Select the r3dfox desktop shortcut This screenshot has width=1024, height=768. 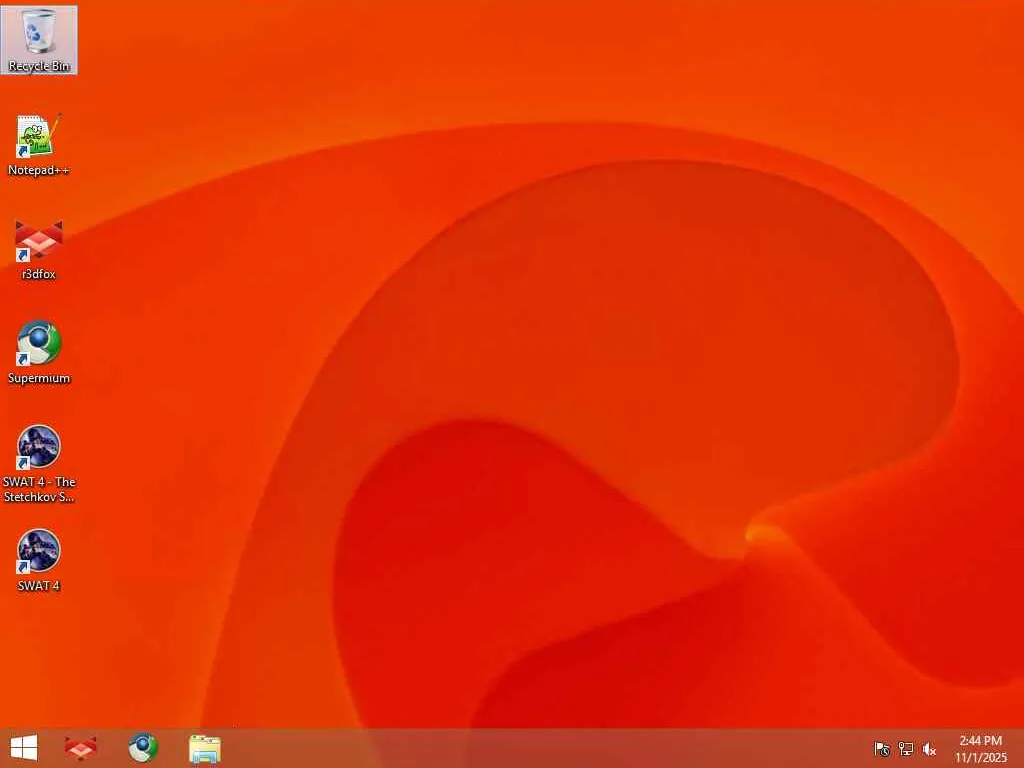(x=39, y=249)
